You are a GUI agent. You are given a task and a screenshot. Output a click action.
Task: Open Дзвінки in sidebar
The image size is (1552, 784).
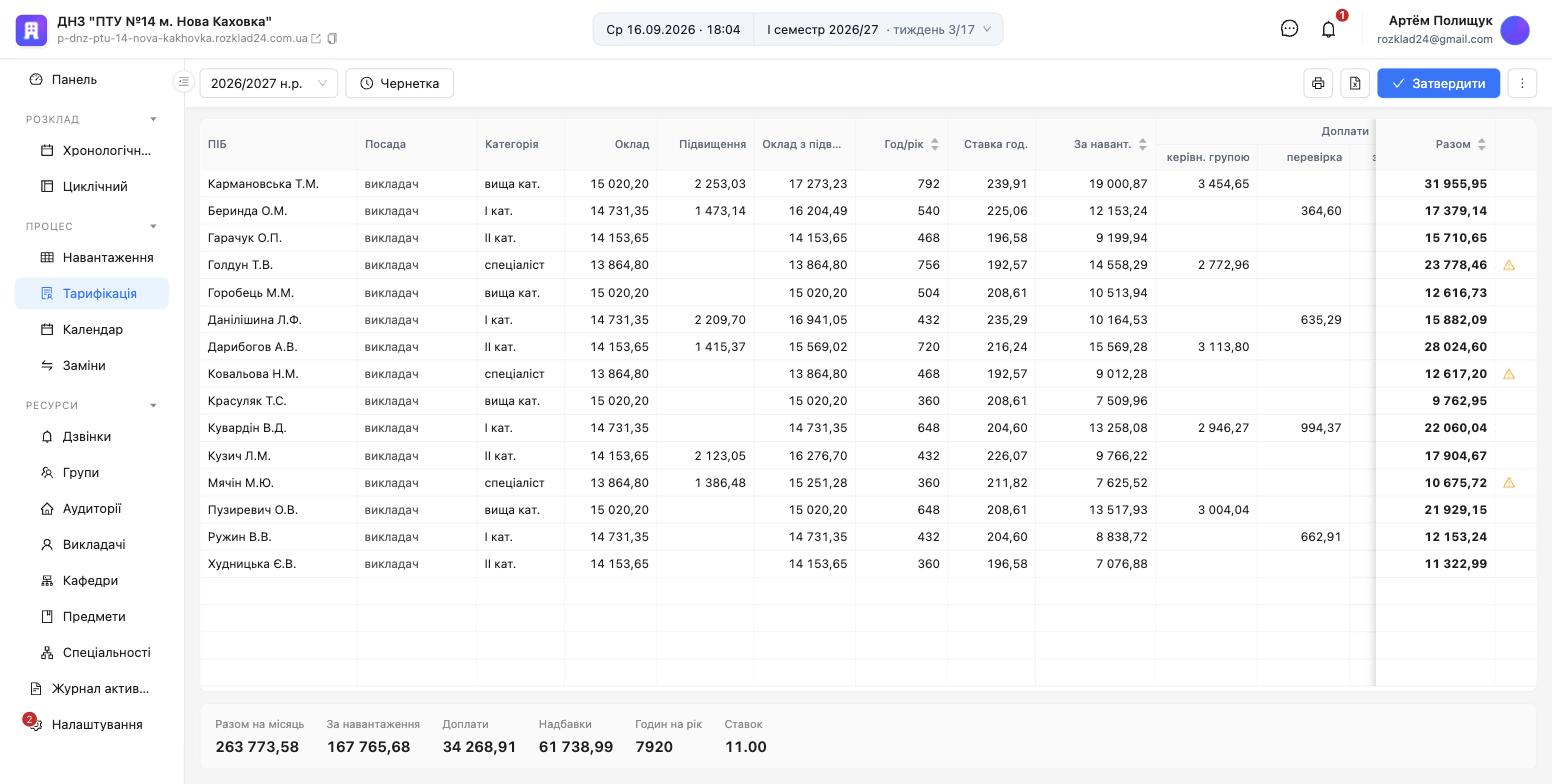(x=92, y=436)
